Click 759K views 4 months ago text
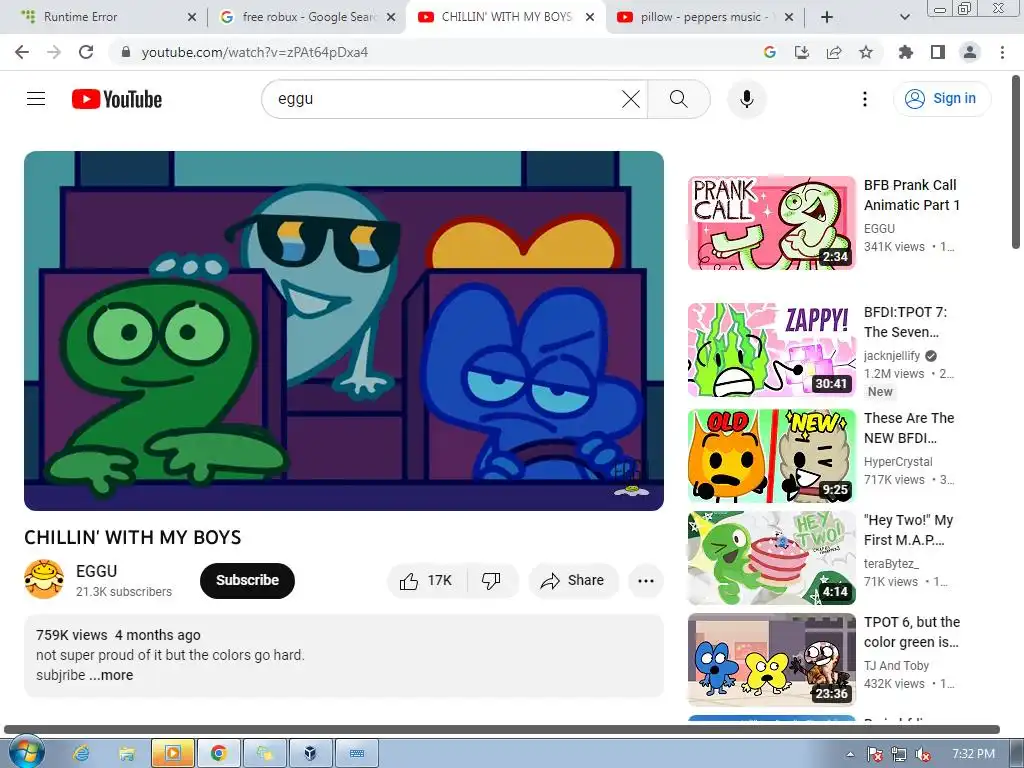This screenshot has height=768, width=1024. (x=118, y=635)
